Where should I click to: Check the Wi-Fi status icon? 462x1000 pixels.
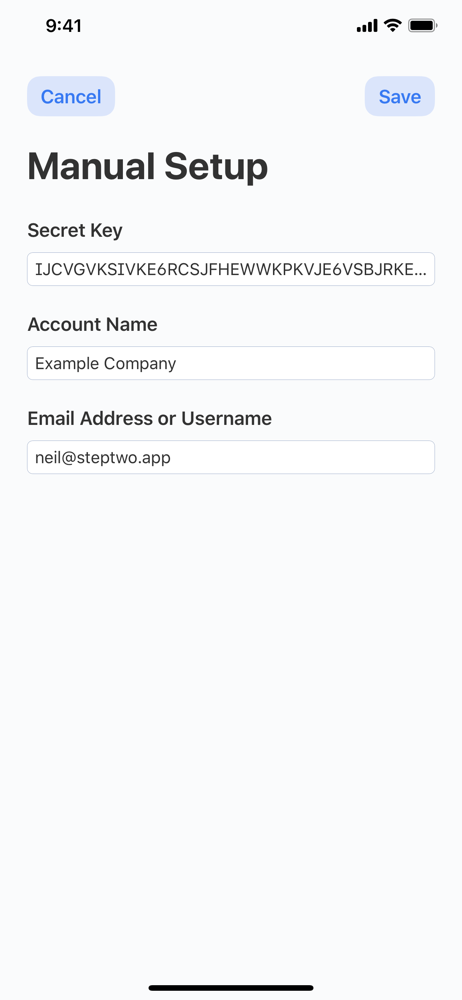coord(392,26)
